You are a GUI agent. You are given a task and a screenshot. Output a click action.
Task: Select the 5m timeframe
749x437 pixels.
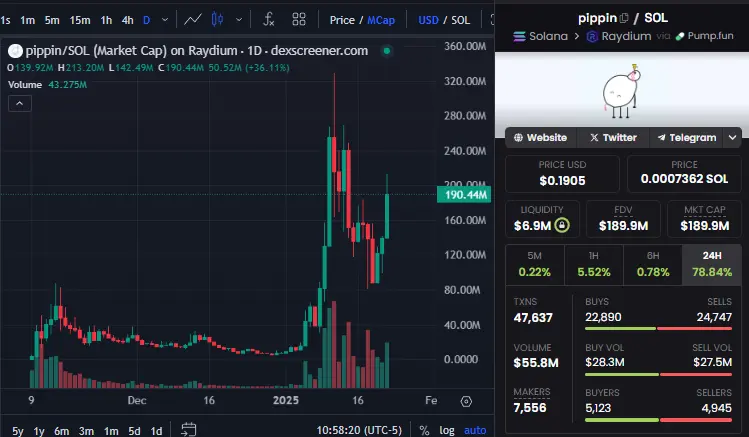[52, 20]
